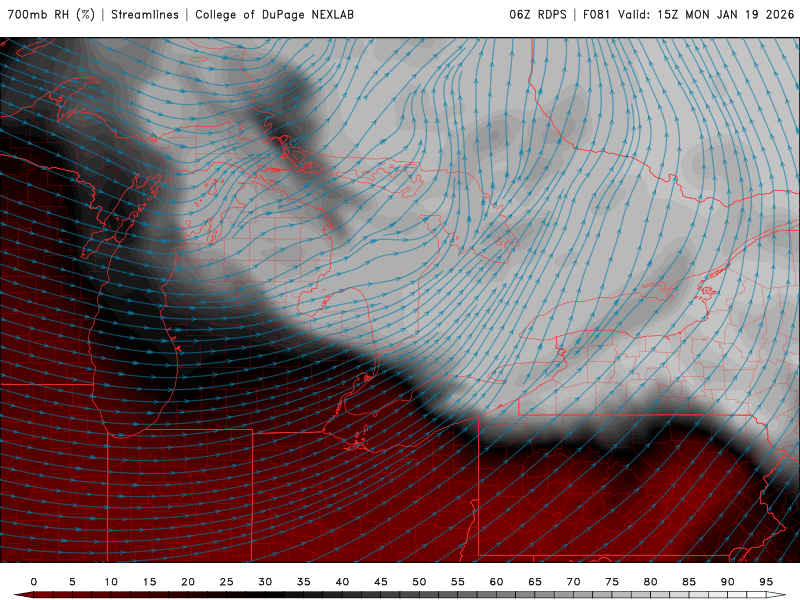Image resolution: width=800 pixels, height=600 pixels.
Task: Click the colorbar label "85"
Action: click(689, 582)
